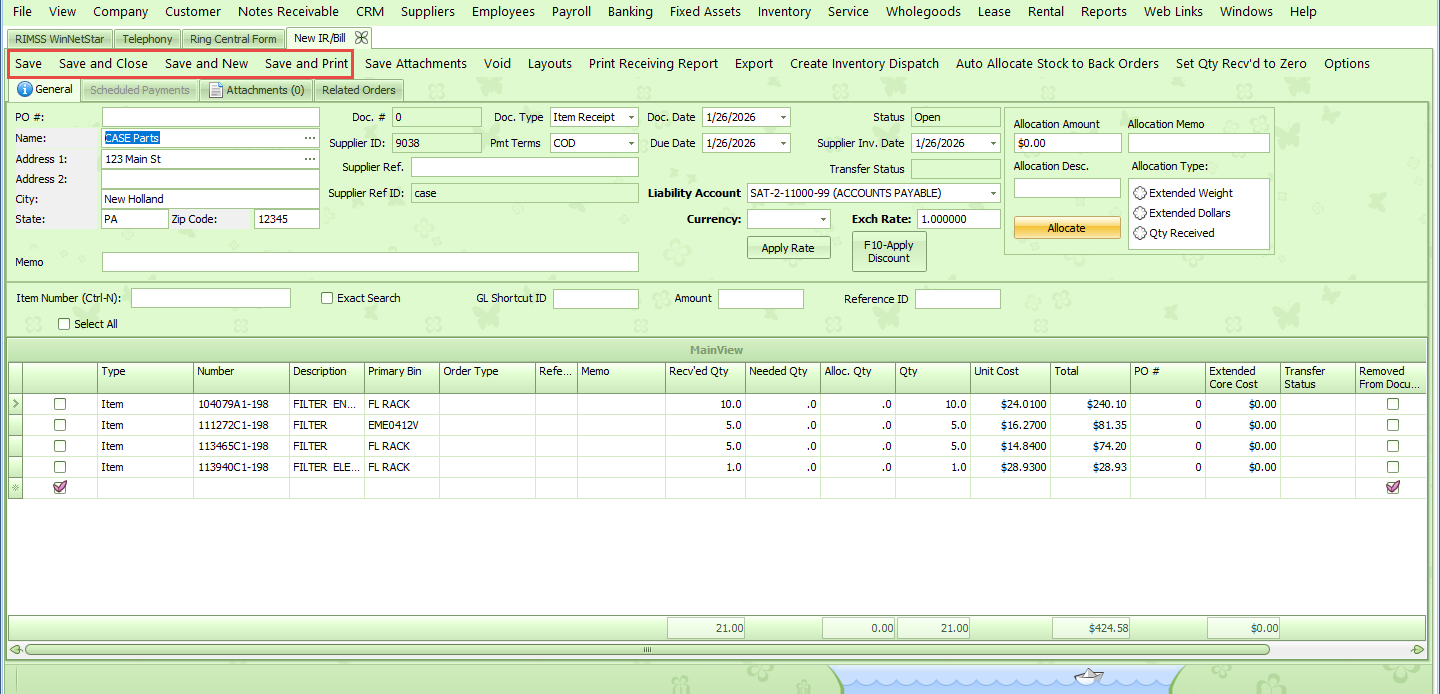Viewport: 1440px width, 694px height.
Task: Click the new-row asterisk indicator in the grid
Action: [15, 487]
